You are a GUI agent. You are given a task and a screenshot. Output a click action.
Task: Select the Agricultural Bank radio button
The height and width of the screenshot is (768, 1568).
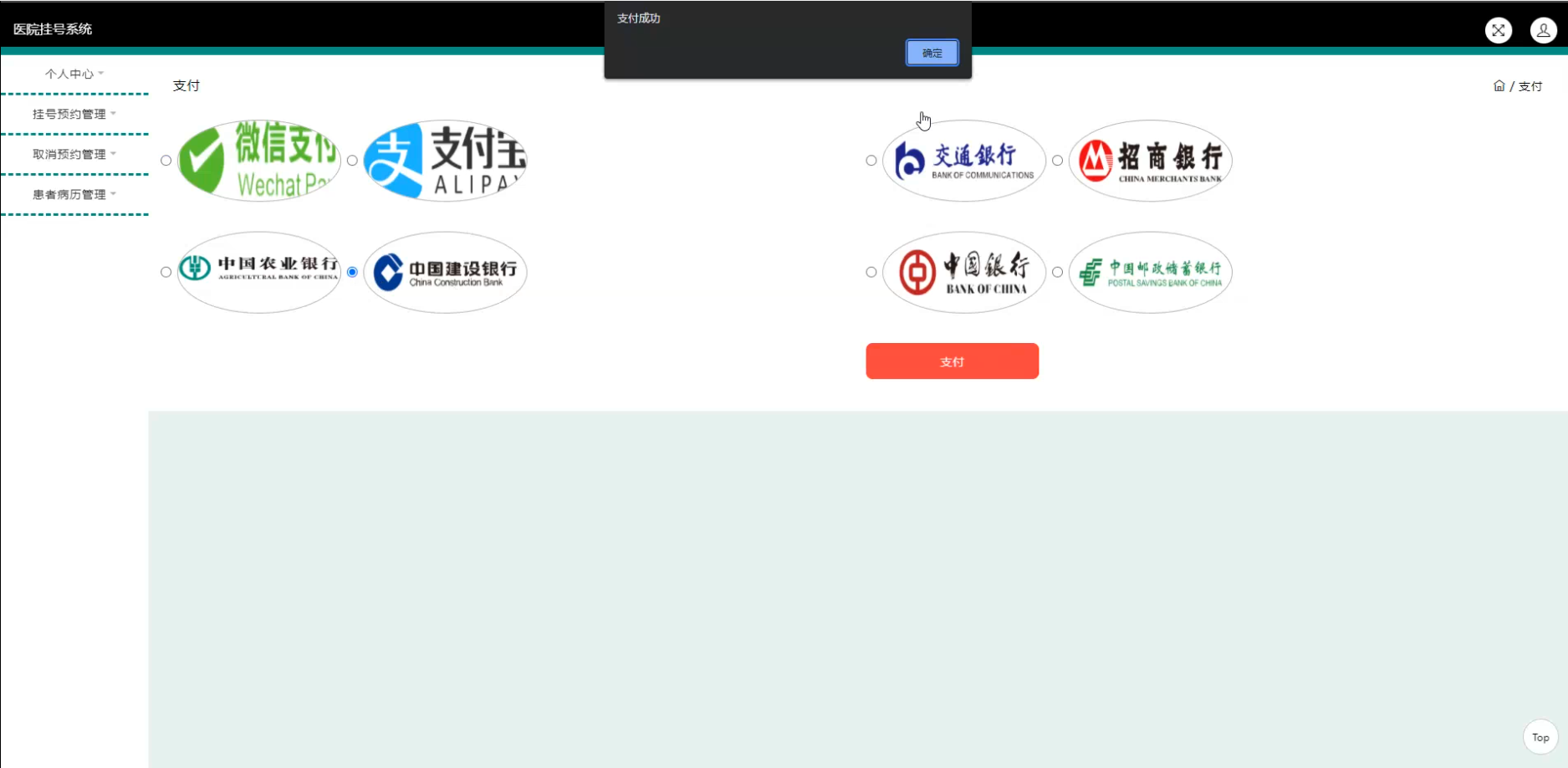pos(166,272)
